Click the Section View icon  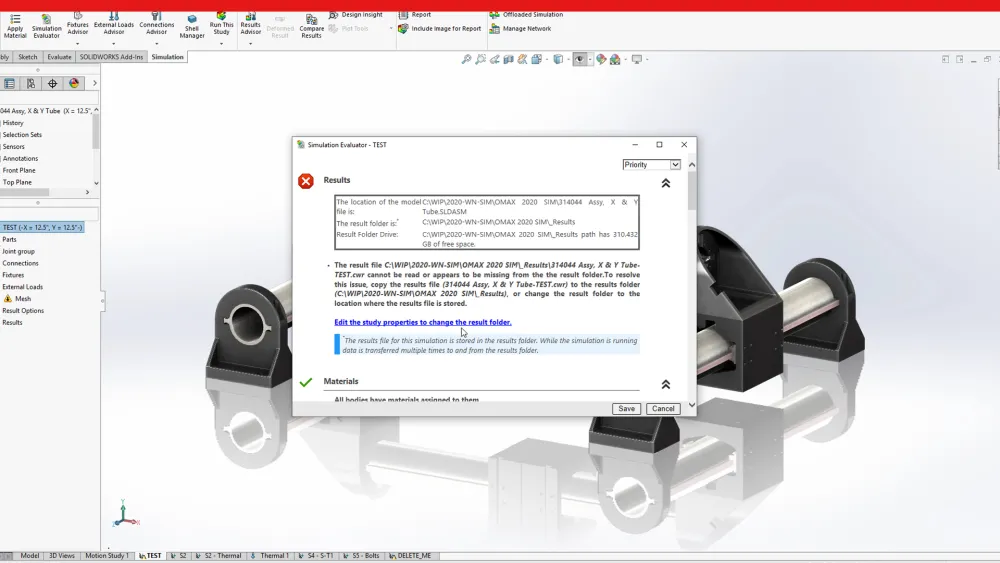point(508,59)
